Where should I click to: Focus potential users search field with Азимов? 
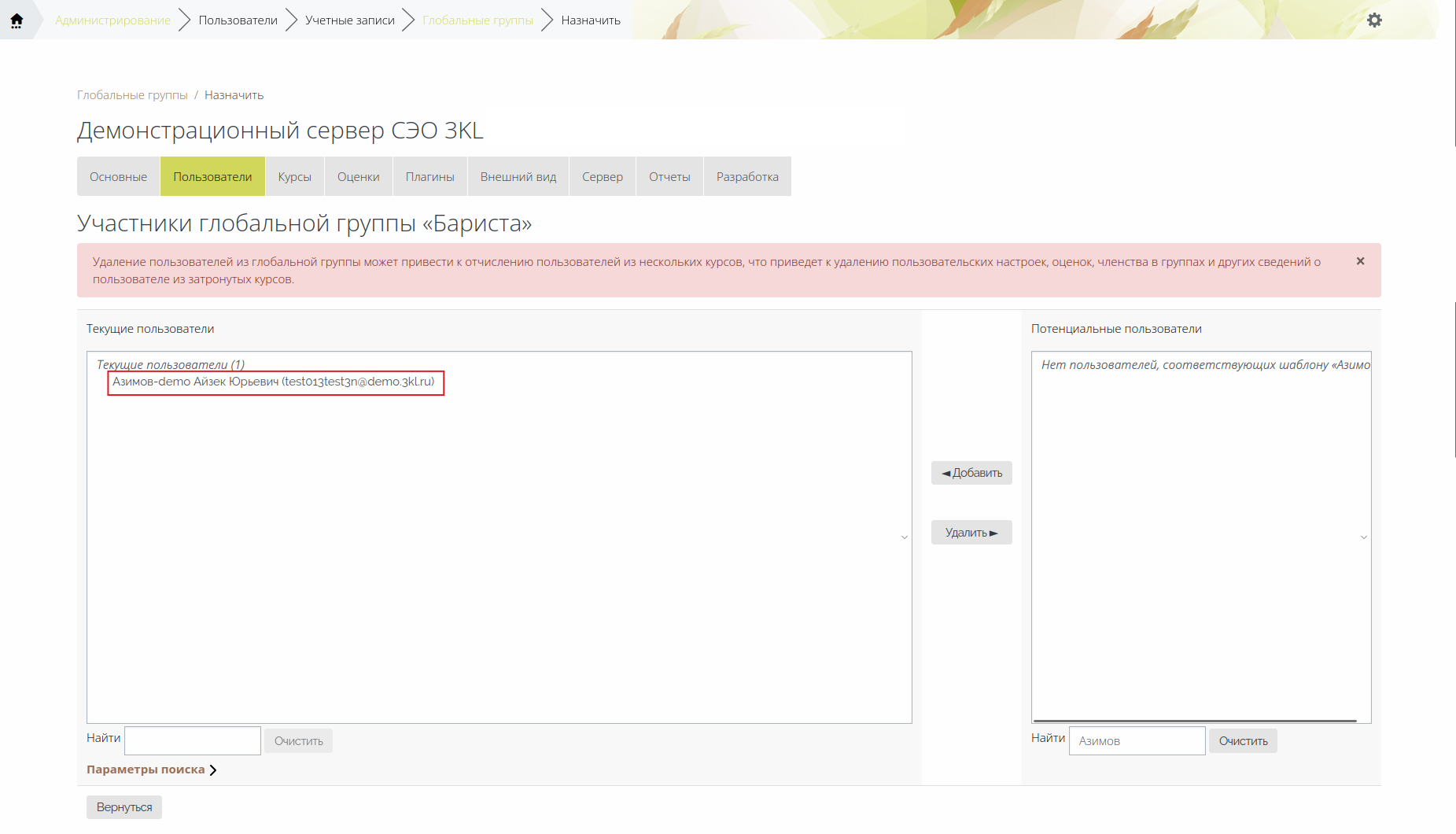pos(1137,740)
